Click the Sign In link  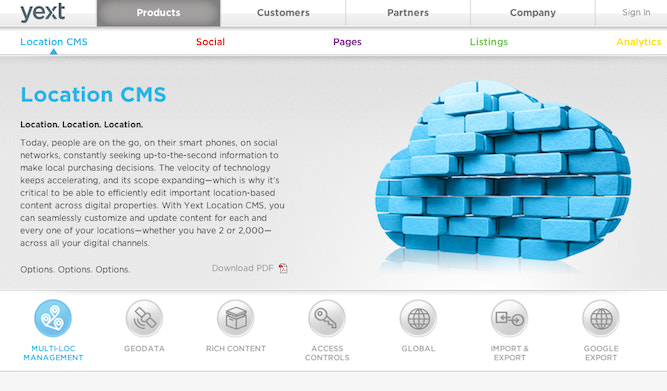[x=636, y=12]
